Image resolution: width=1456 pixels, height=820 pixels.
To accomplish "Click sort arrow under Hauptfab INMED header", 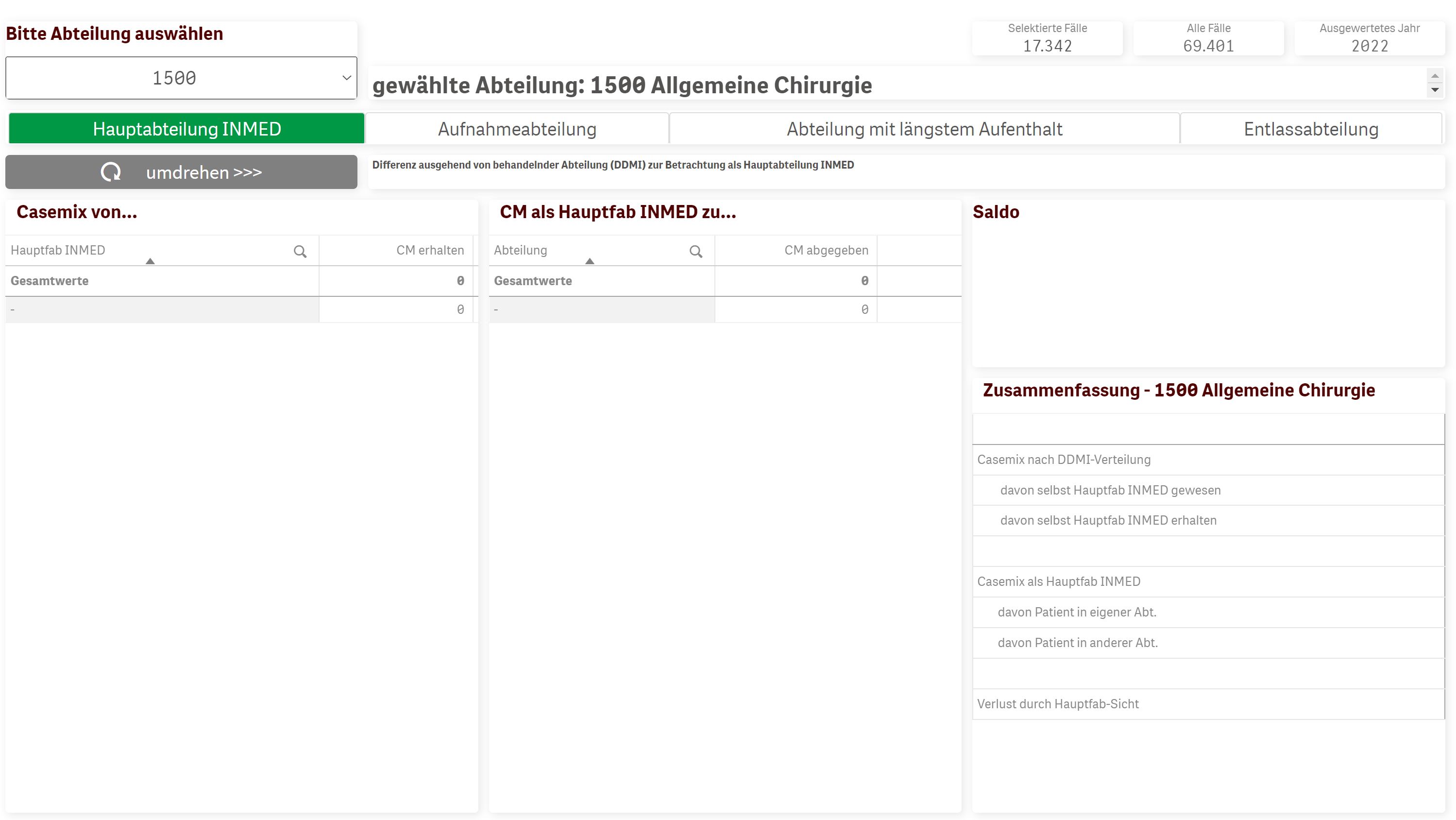I will coord(150,261).
